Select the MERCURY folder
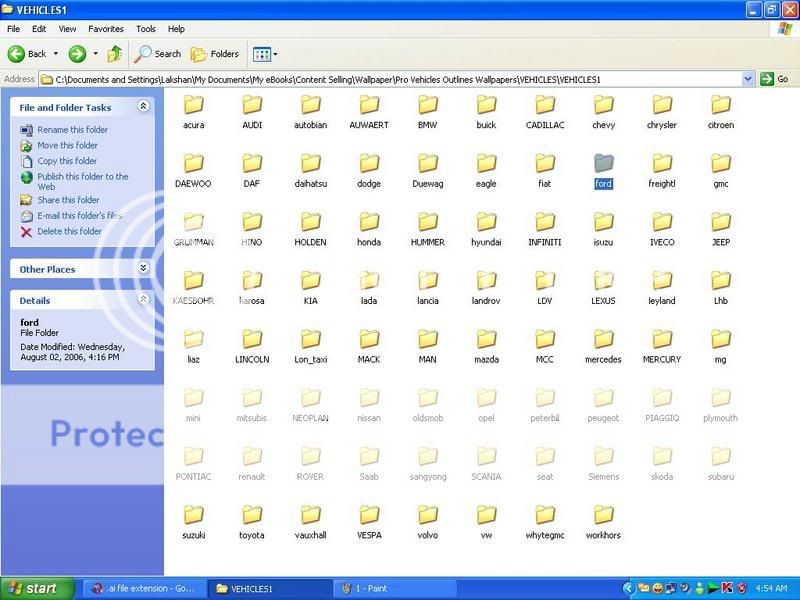Viewport: 800px width, 600px height. (662, 347)
